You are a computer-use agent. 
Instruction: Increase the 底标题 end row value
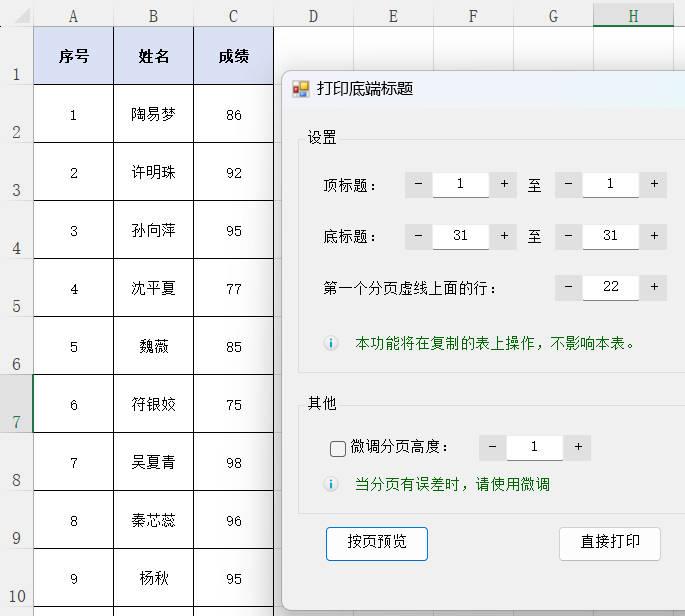653,236
